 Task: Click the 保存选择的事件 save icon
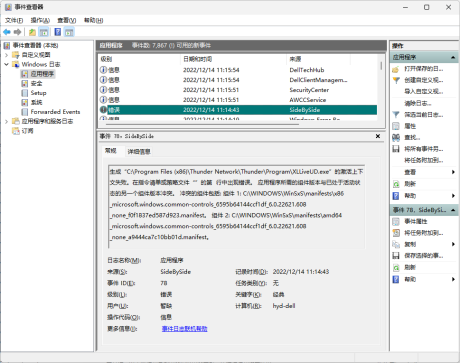point(396,256)
